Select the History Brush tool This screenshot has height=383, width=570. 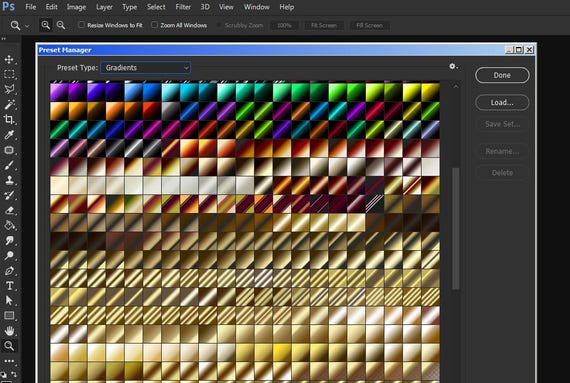(9, 195)
